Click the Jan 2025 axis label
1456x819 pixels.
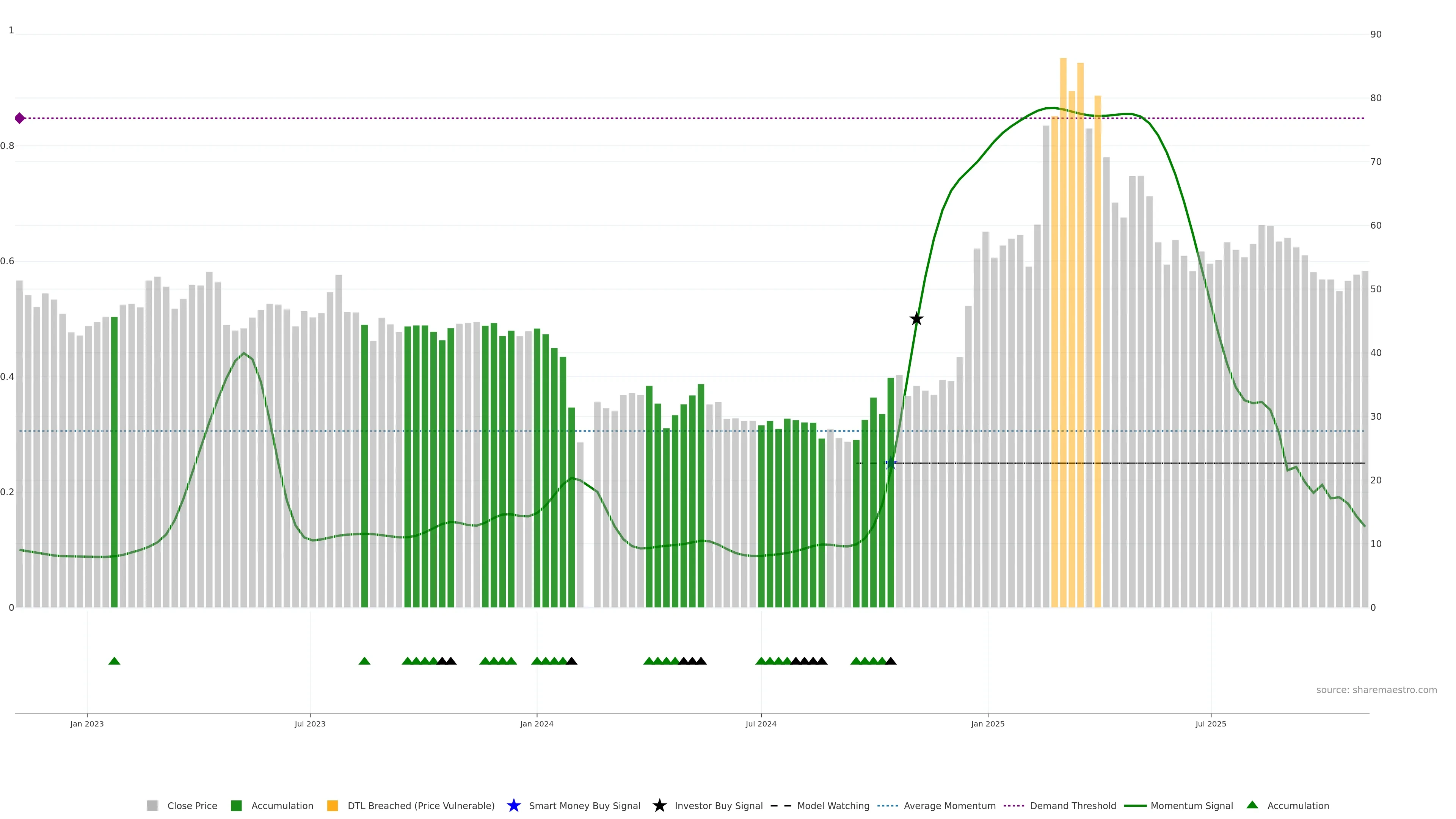987,724
